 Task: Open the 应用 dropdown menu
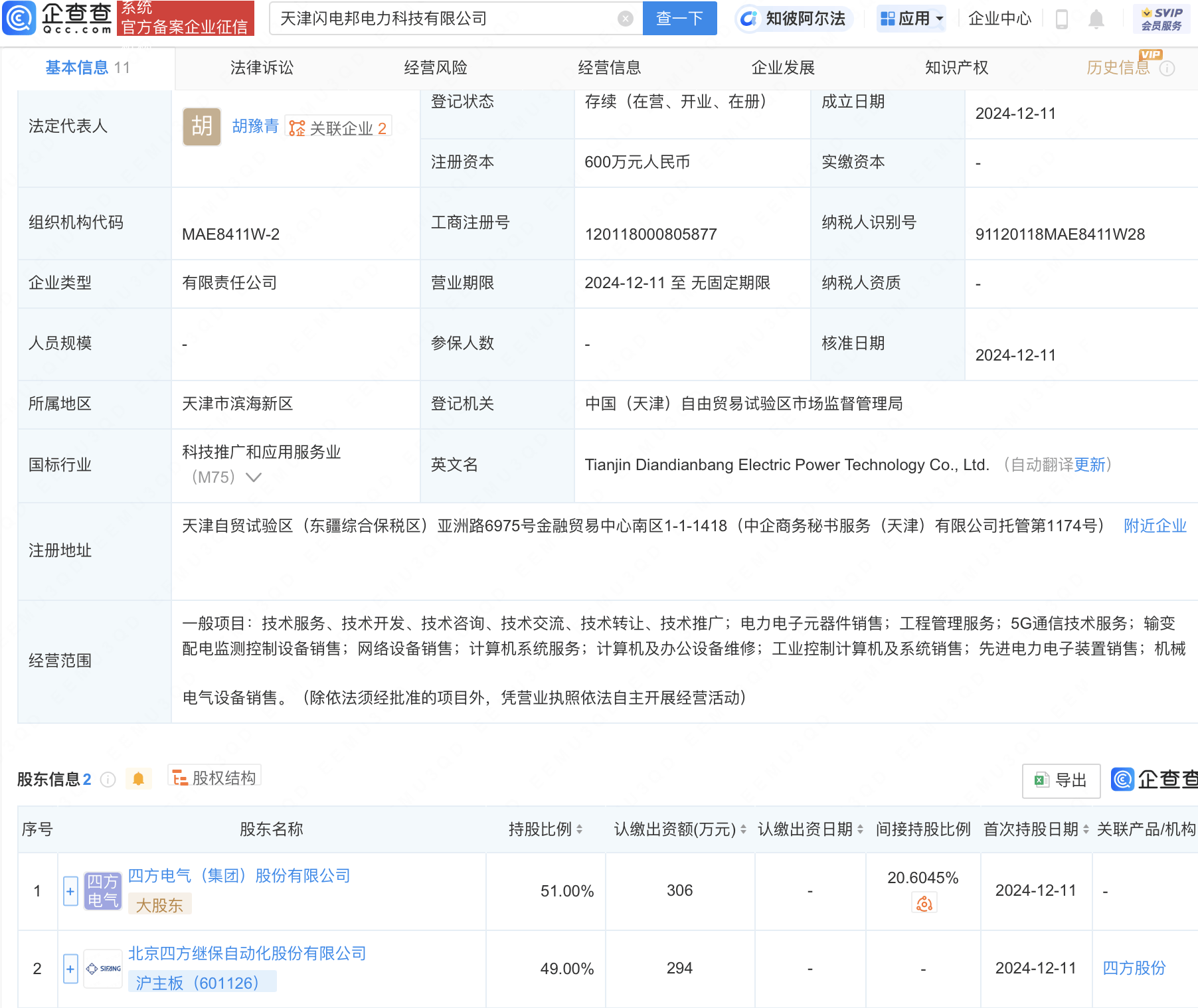(911, 19)
